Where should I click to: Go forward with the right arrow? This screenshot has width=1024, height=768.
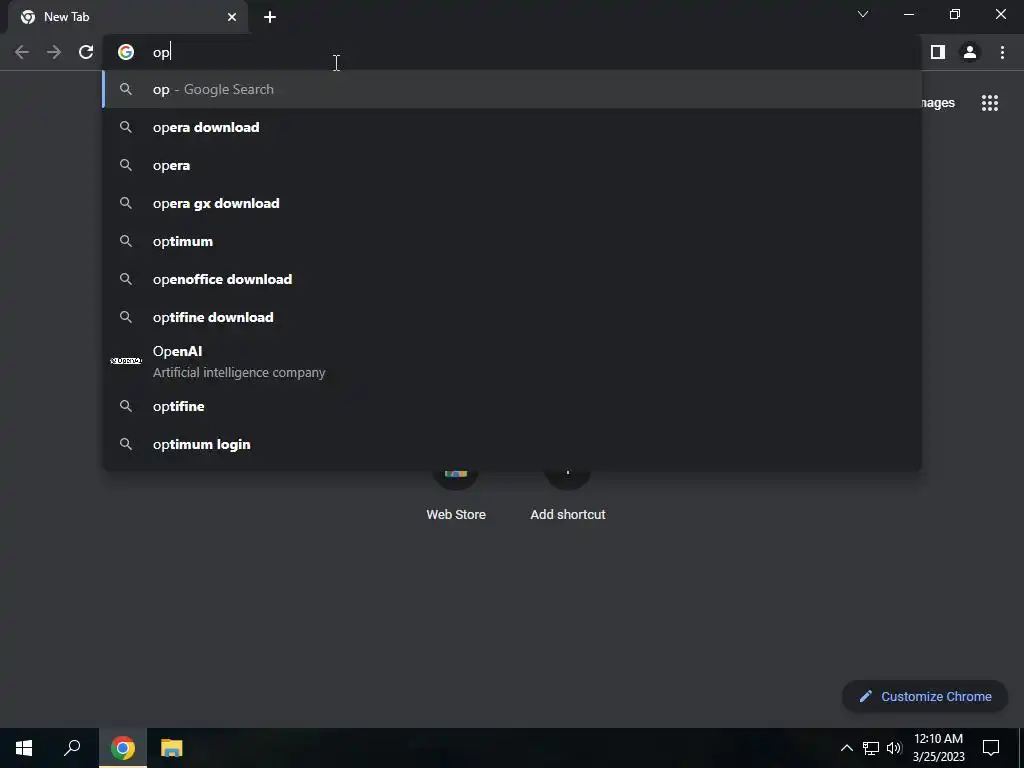54,52
